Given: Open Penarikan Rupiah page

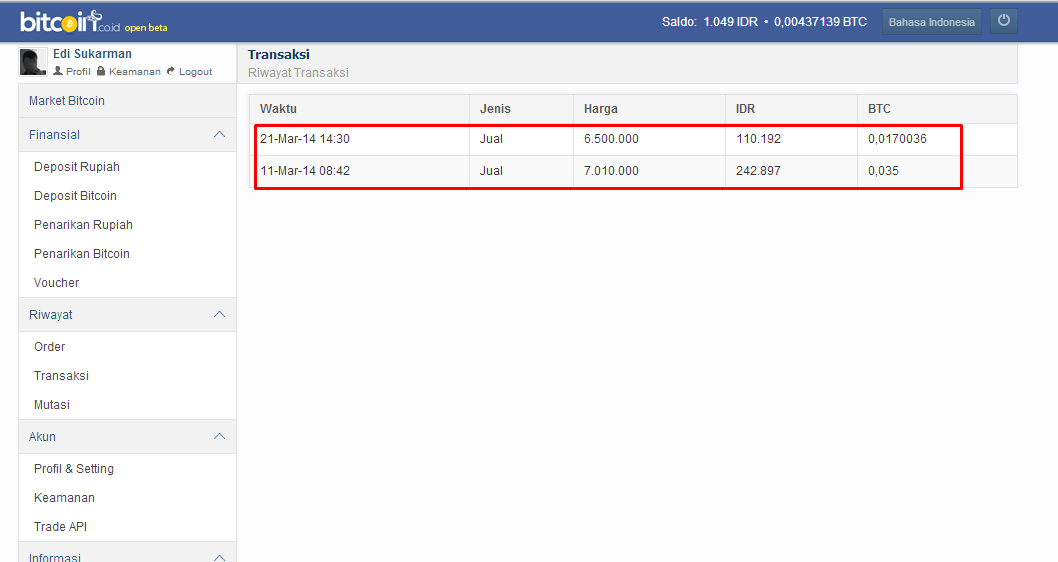Looking at the screenshot, I should pos(83,225).
